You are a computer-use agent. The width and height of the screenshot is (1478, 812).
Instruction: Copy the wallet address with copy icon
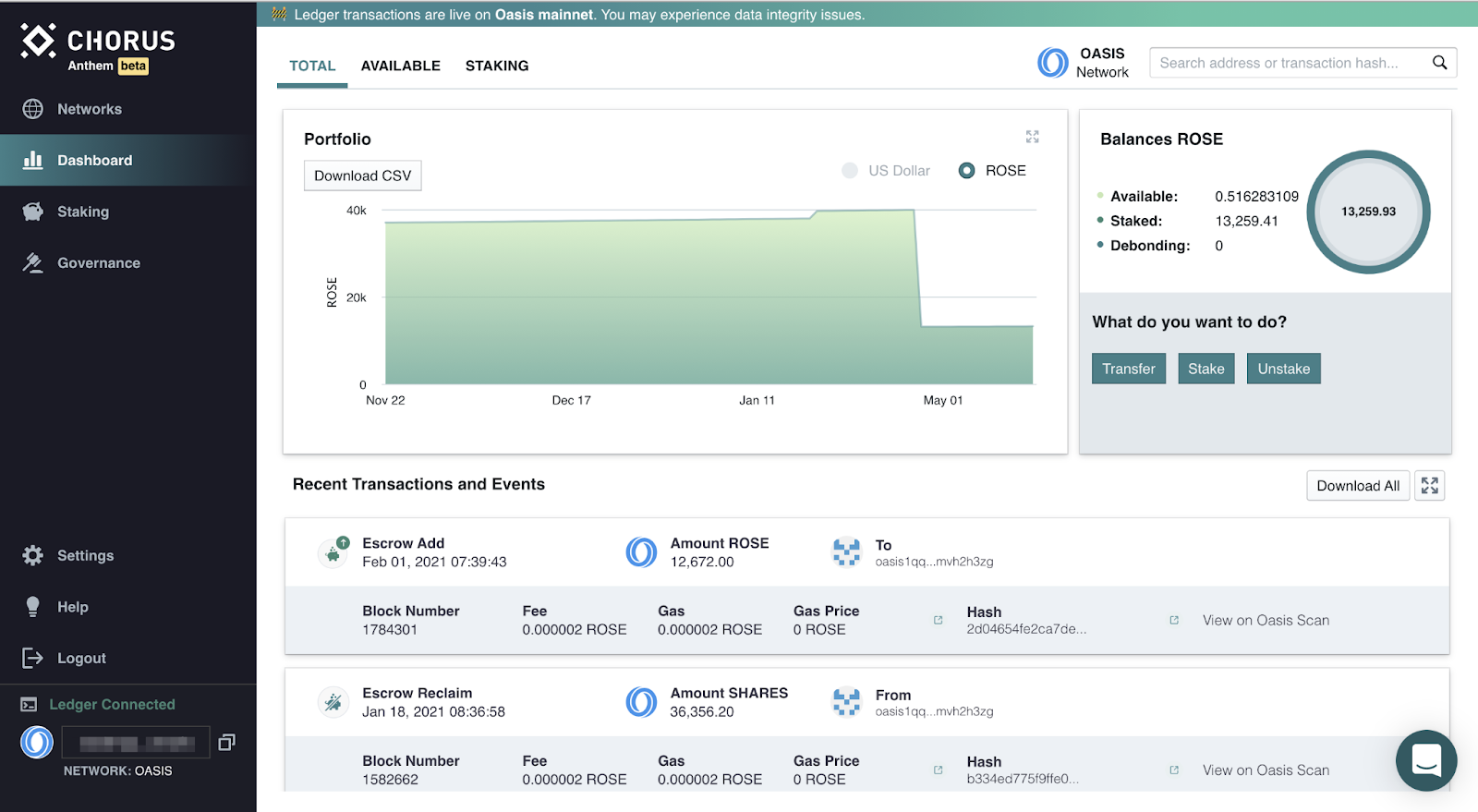pos(226,742)
